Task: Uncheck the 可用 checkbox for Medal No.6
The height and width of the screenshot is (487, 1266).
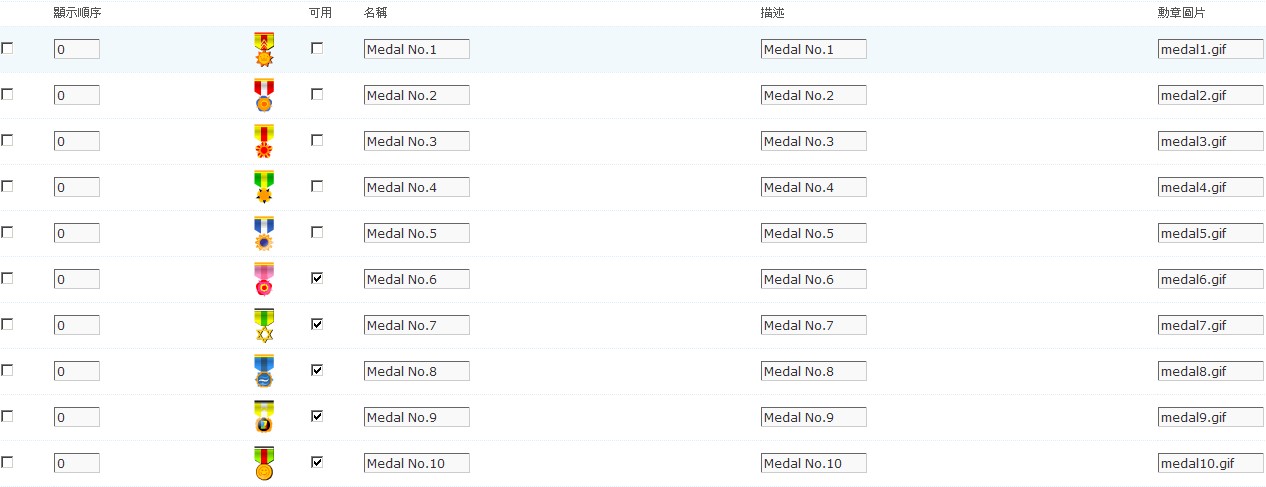Action: 317,278
